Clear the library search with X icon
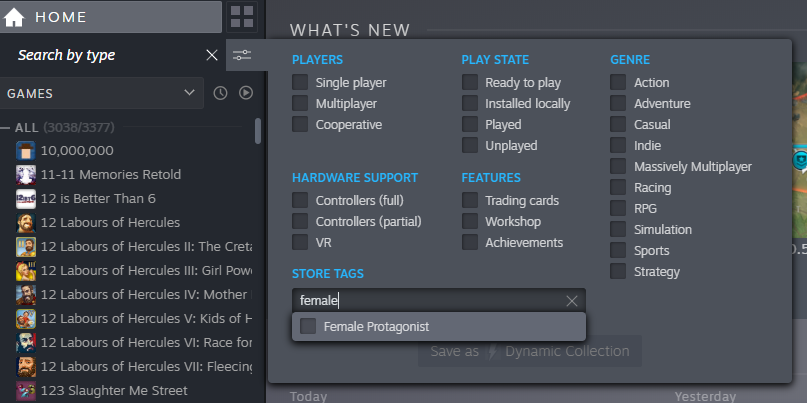Viewport: 807px width, 403px height. coord(211,55)
